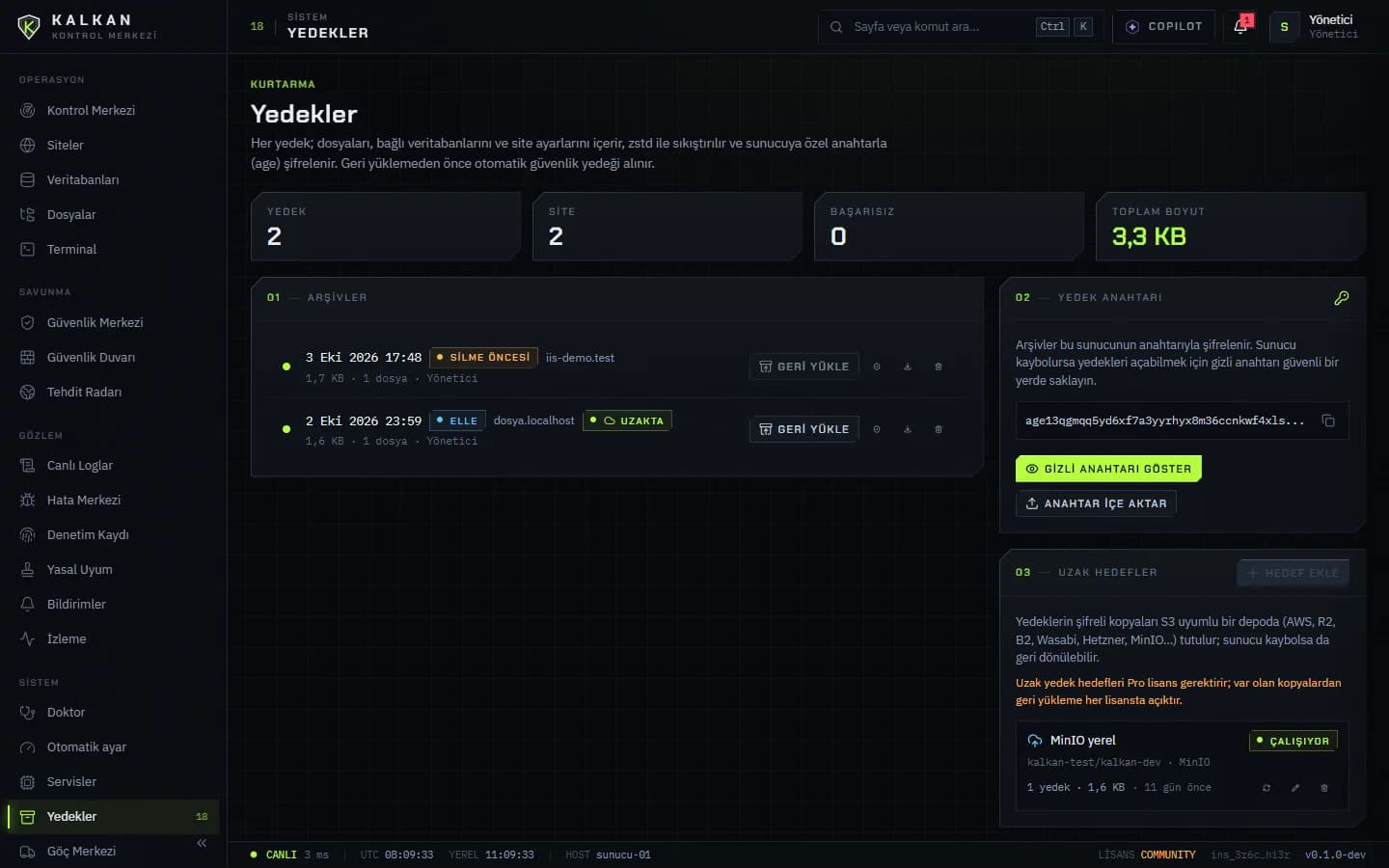Verify the dosya.localhost archive shield icon

877,429
